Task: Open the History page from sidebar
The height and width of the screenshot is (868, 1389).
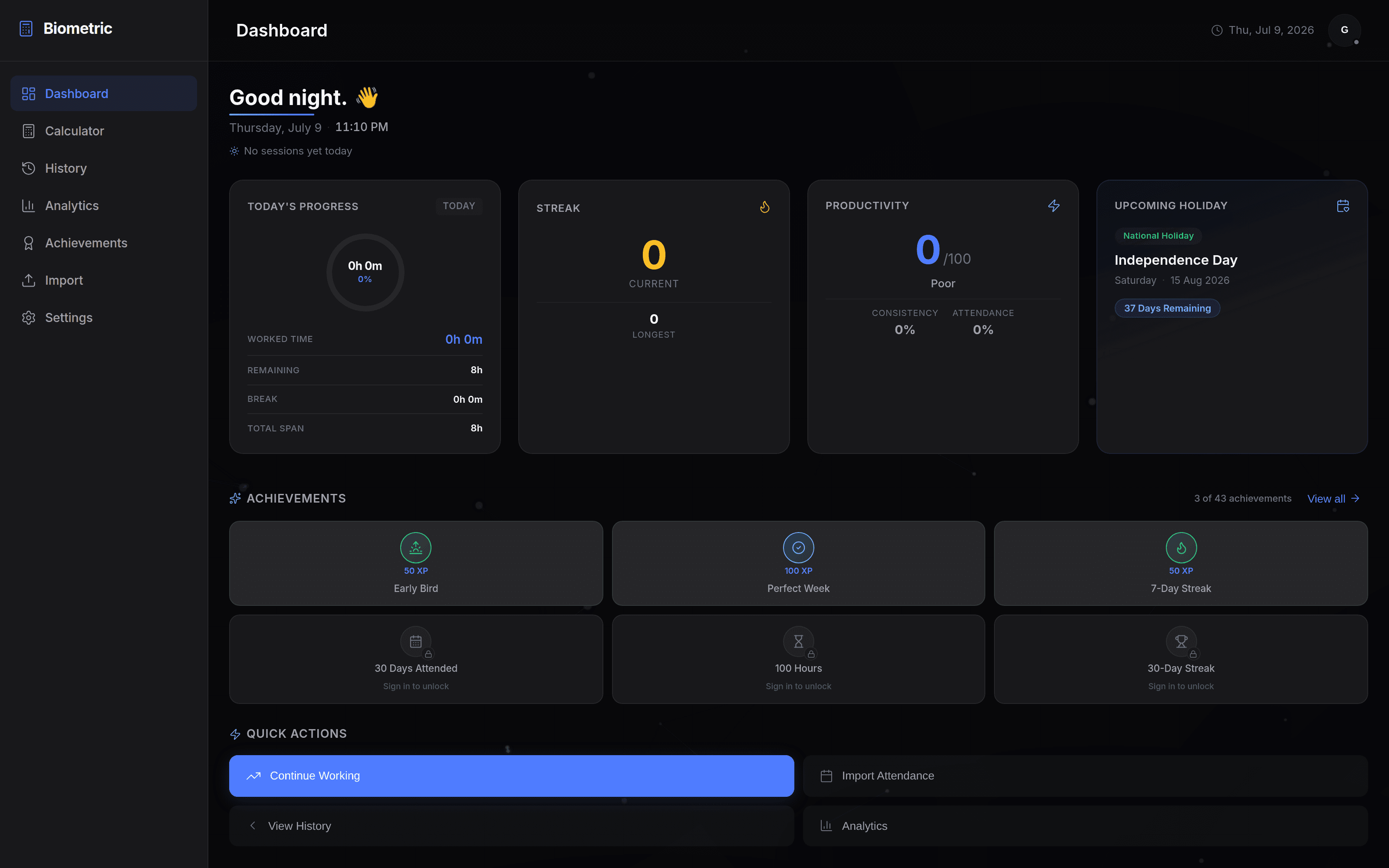Action: click(x=104, y=168)
